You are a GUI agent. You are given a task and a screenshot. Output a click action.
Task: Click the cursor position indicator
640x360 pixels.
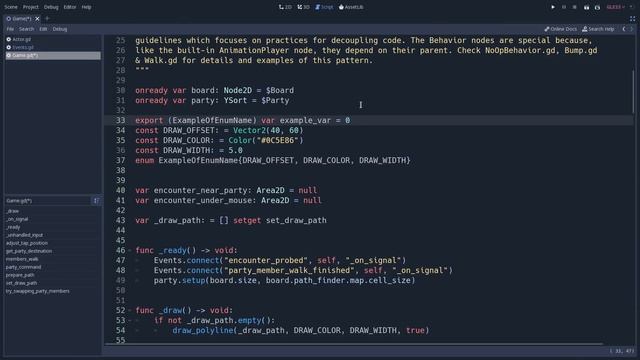[622, 351]
